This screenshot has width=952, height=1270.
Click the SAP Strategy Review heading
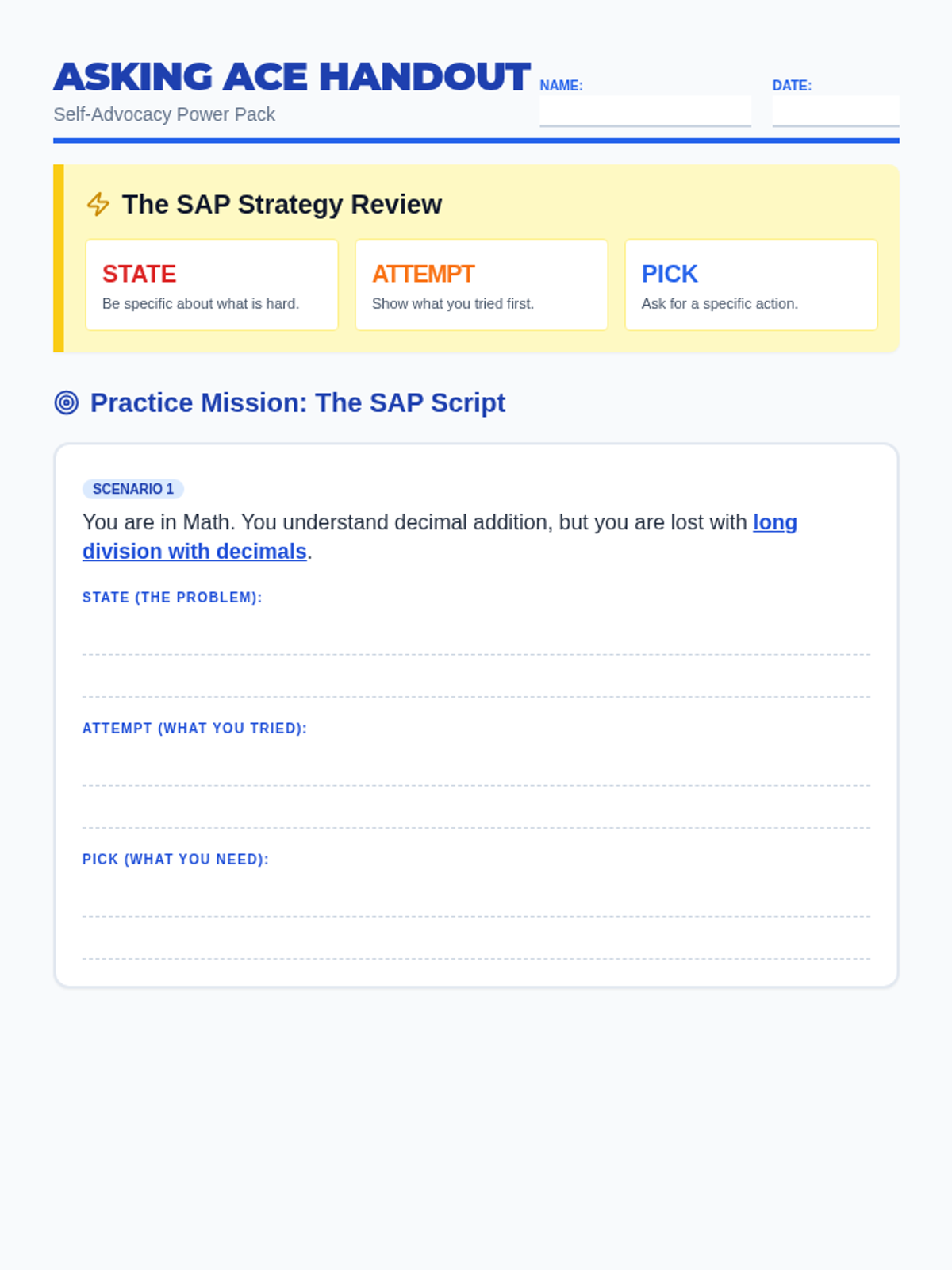tap(282, 204)
